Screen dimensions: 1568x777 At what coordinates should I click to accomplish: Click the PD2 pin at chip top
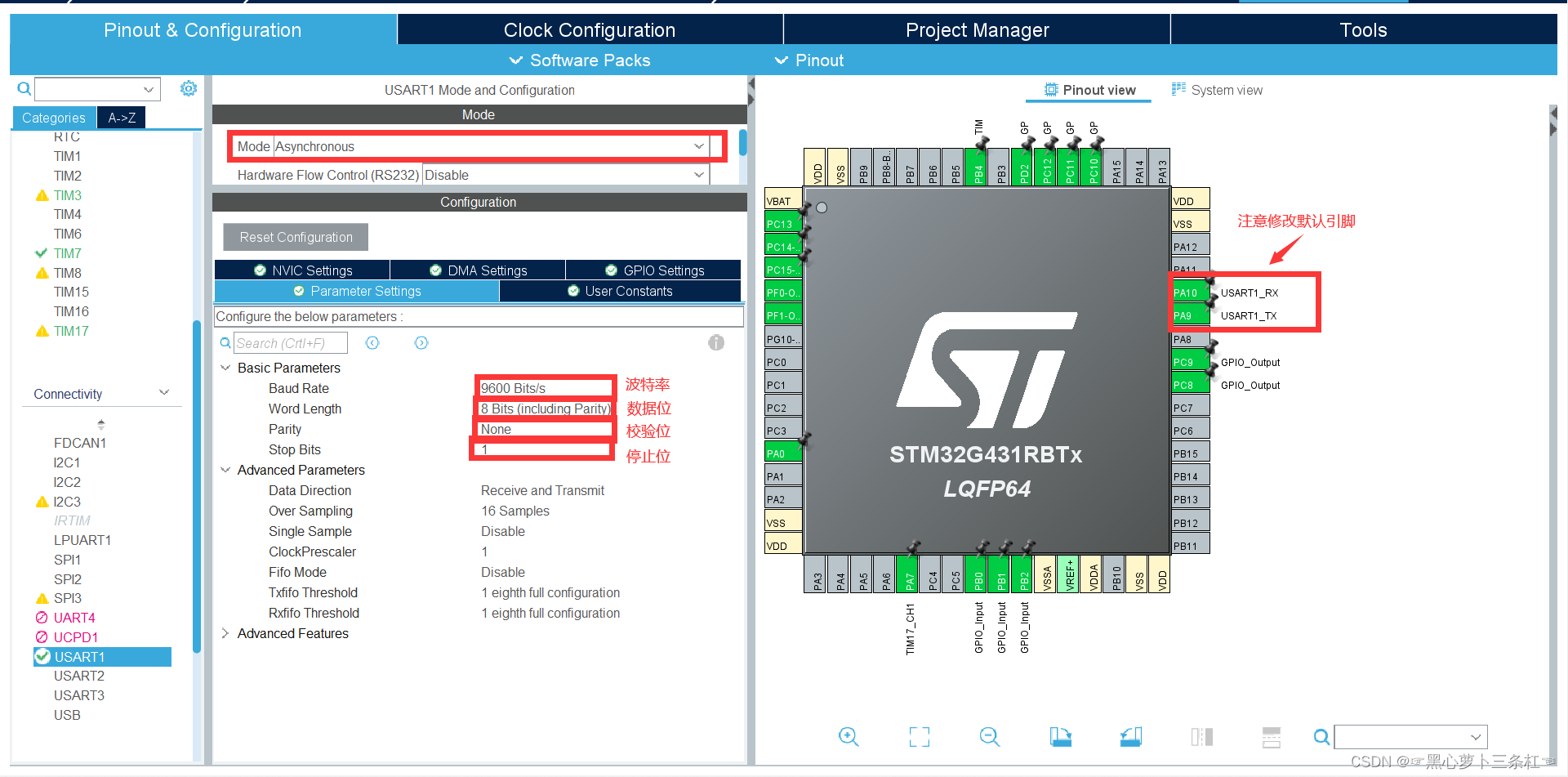pos(1023,167)
